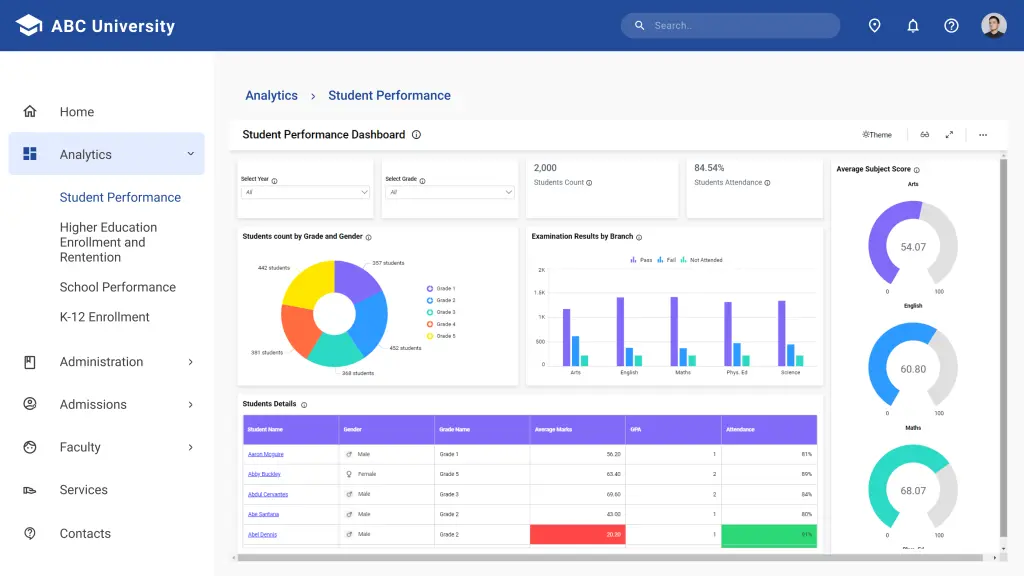
Task: Expand the dashboard to fullscreen
Action: [x=949, y=134]
